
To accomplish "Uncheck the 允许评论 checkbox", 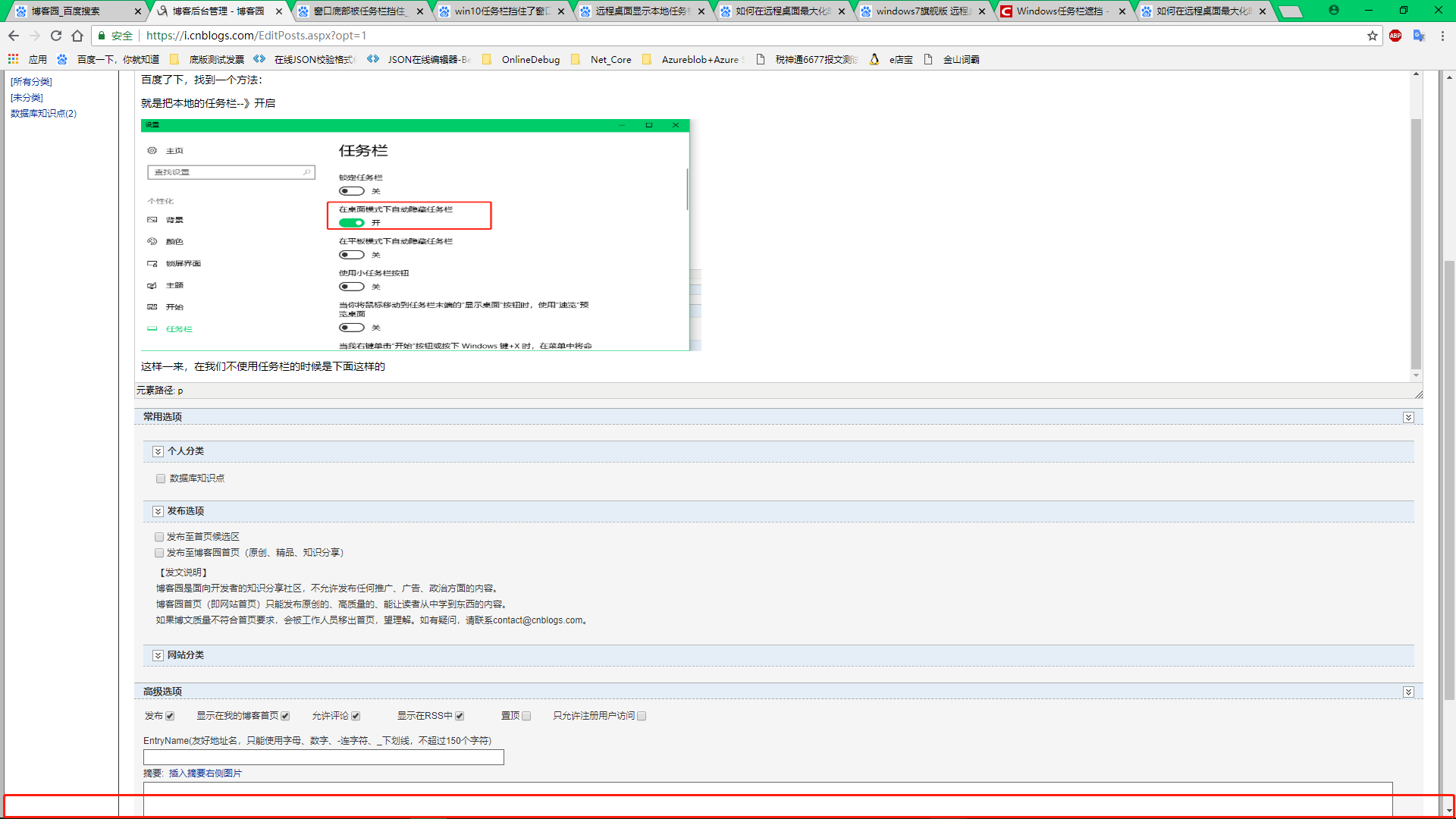I will click(x=356, y=716).
